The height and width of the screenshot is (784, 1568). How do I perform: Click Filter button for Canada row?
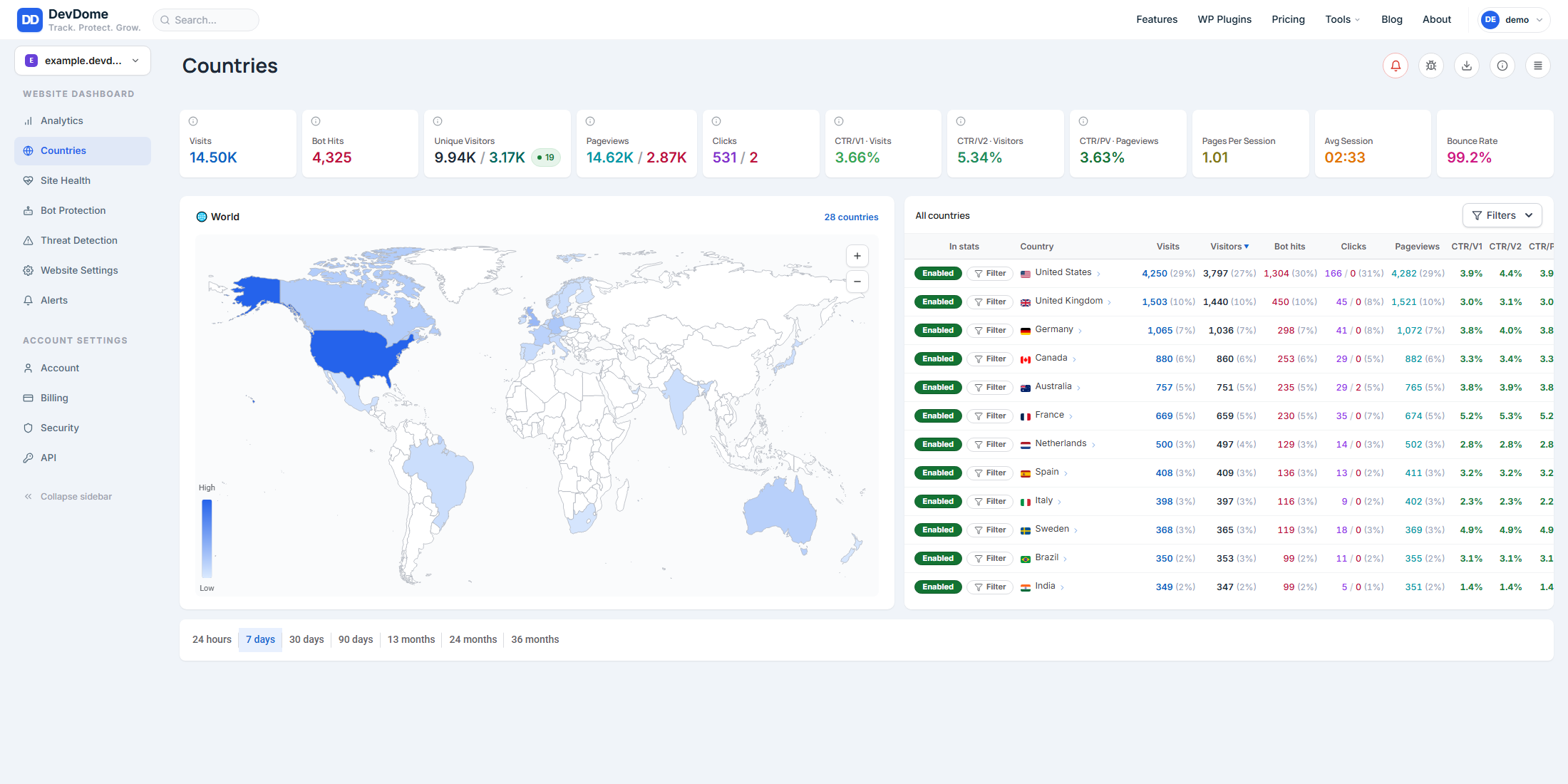coord(990,359)
